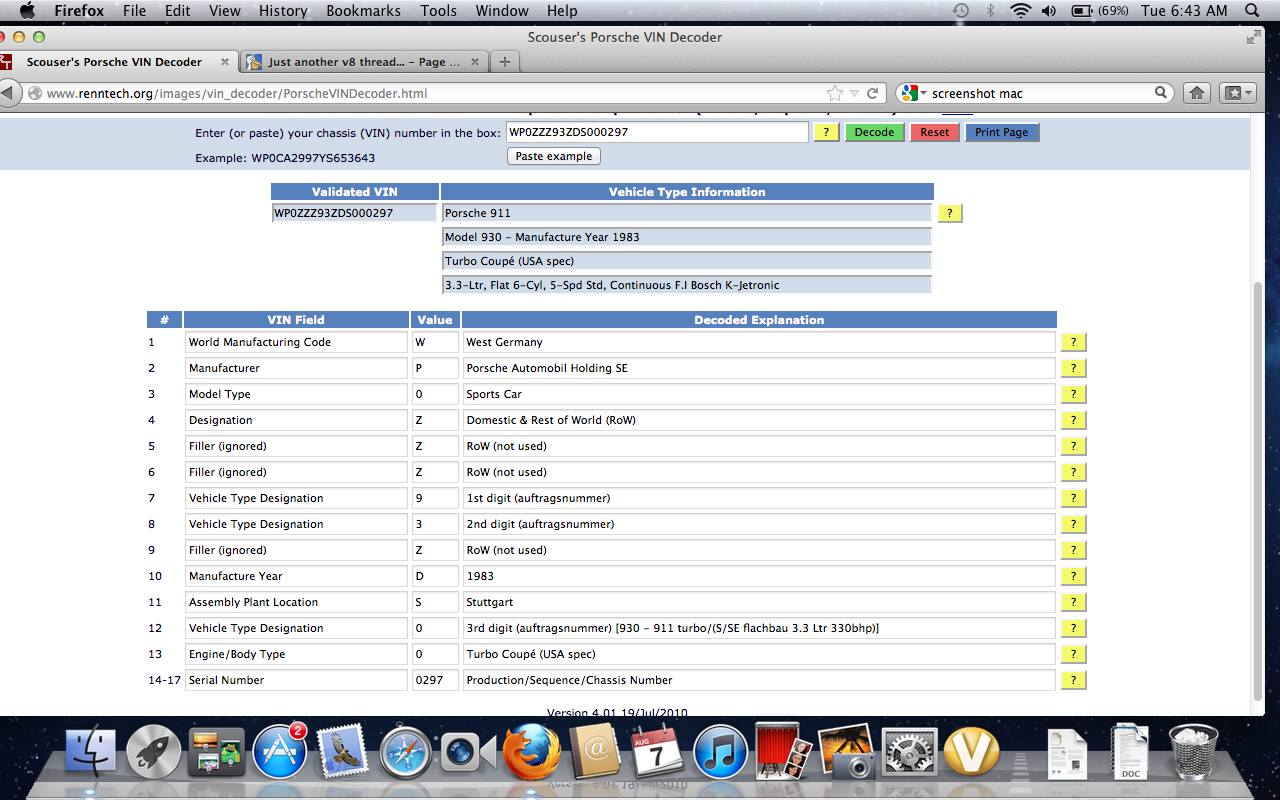The image size is (1280, 800).
Task: Open iPhoto in the dock
Action: (x=846, y=752)
